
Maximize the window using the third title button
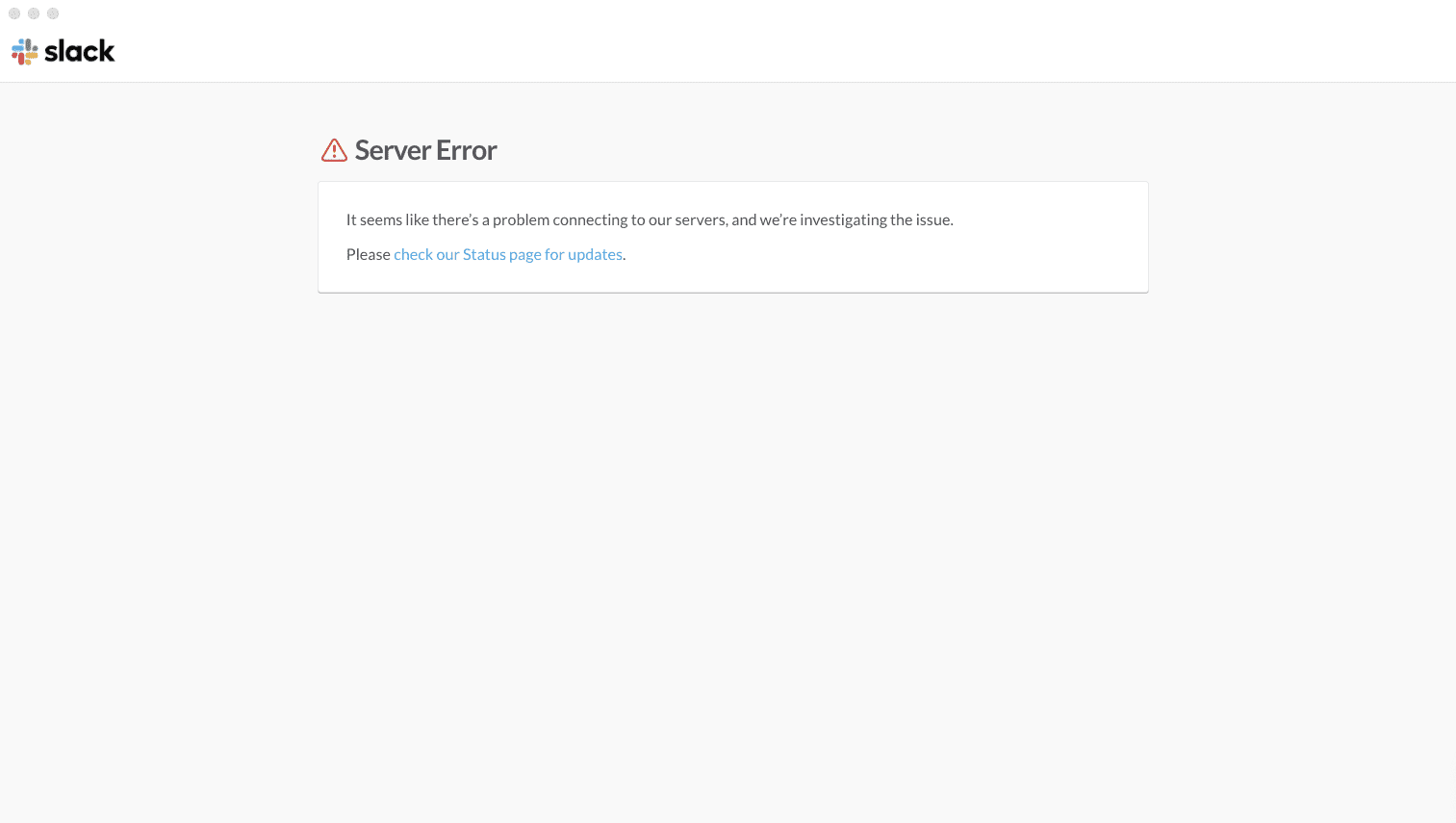(53, 13)
